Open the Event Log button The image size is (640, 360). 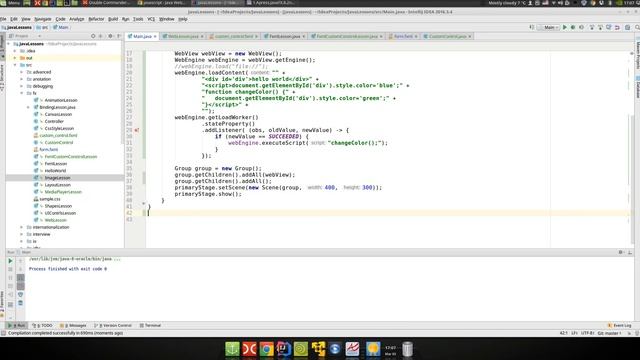click(x=620, y=326)
